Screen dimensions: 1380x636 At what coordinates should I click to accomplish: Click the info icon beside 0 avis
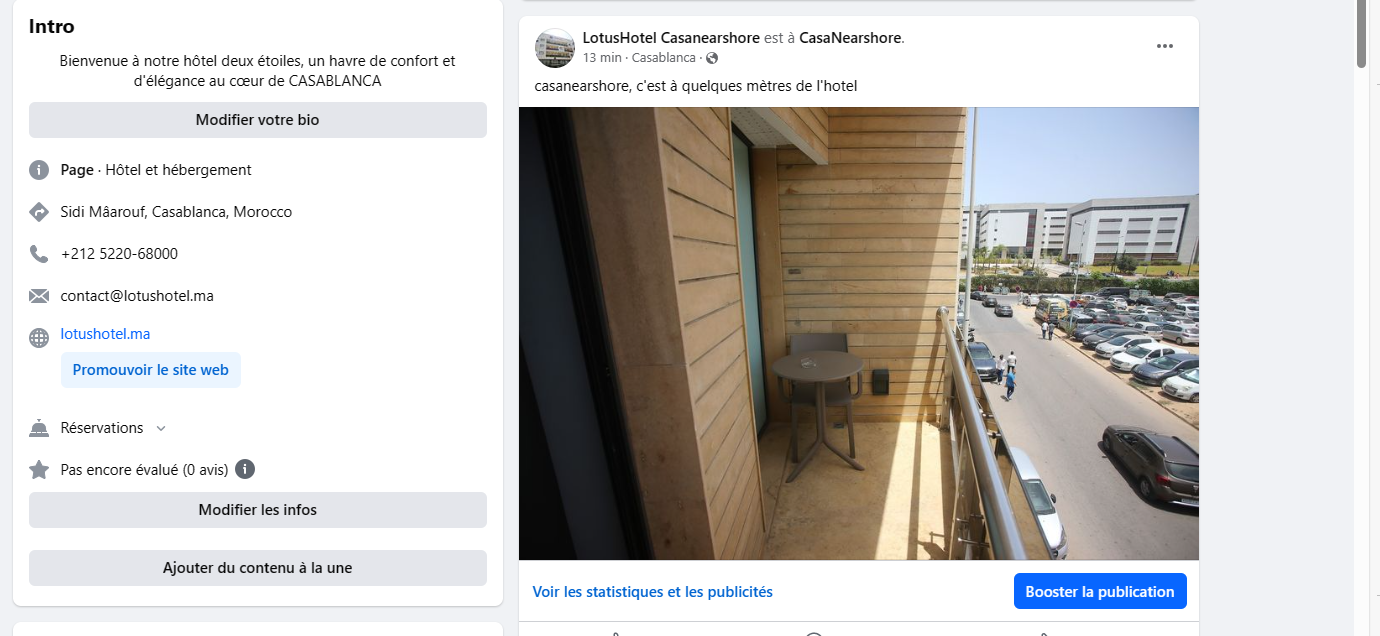pyautogui.click(x=245, y=469)
